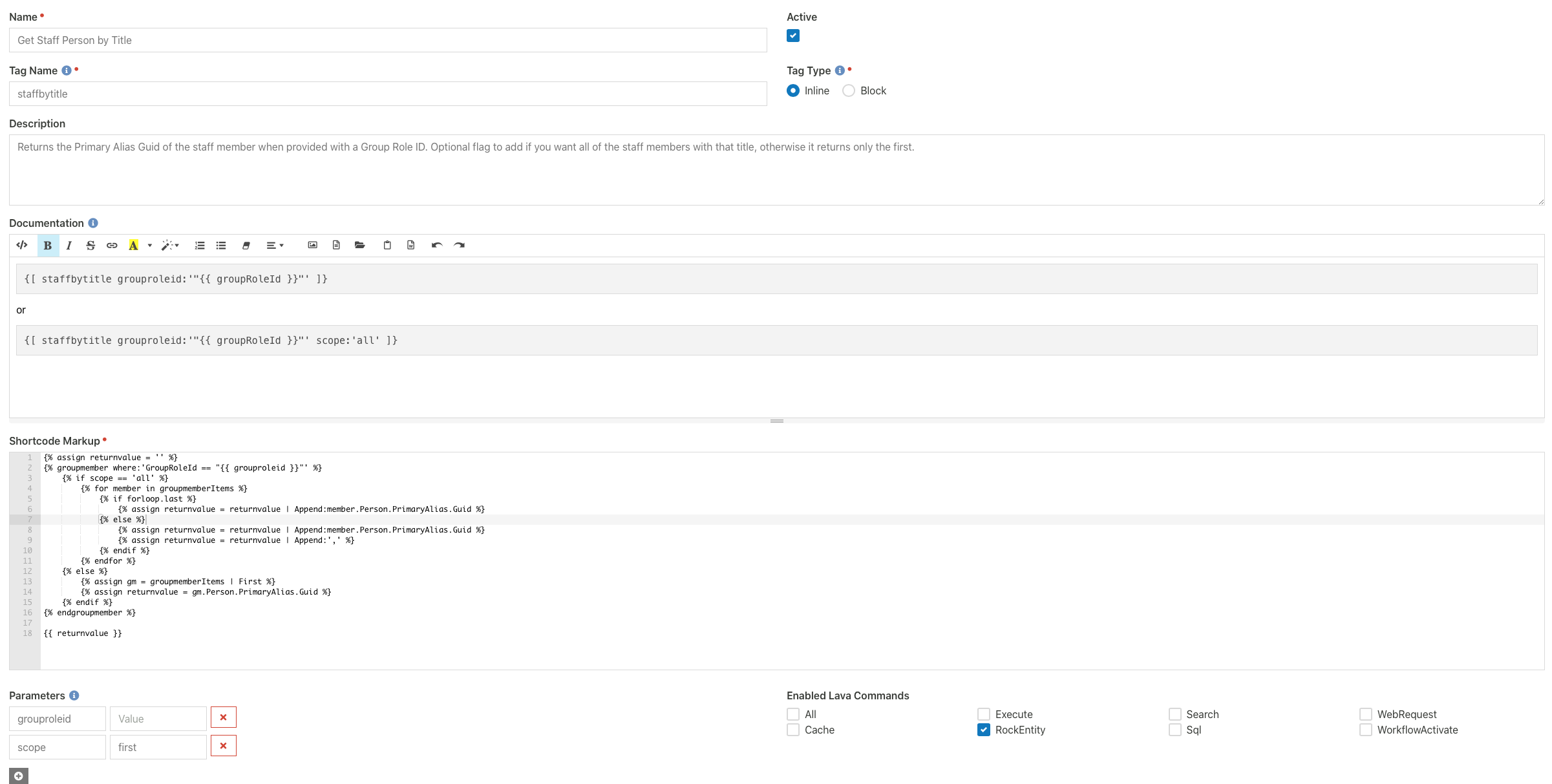
Task: Redo last edit
Action: pos(459,245)
